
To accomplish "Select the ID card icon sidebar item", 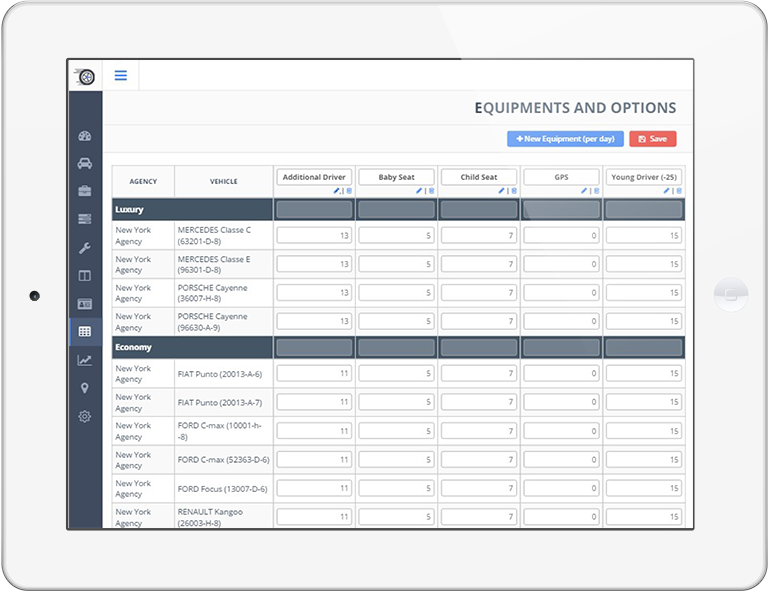I will (x=85, y=303).
